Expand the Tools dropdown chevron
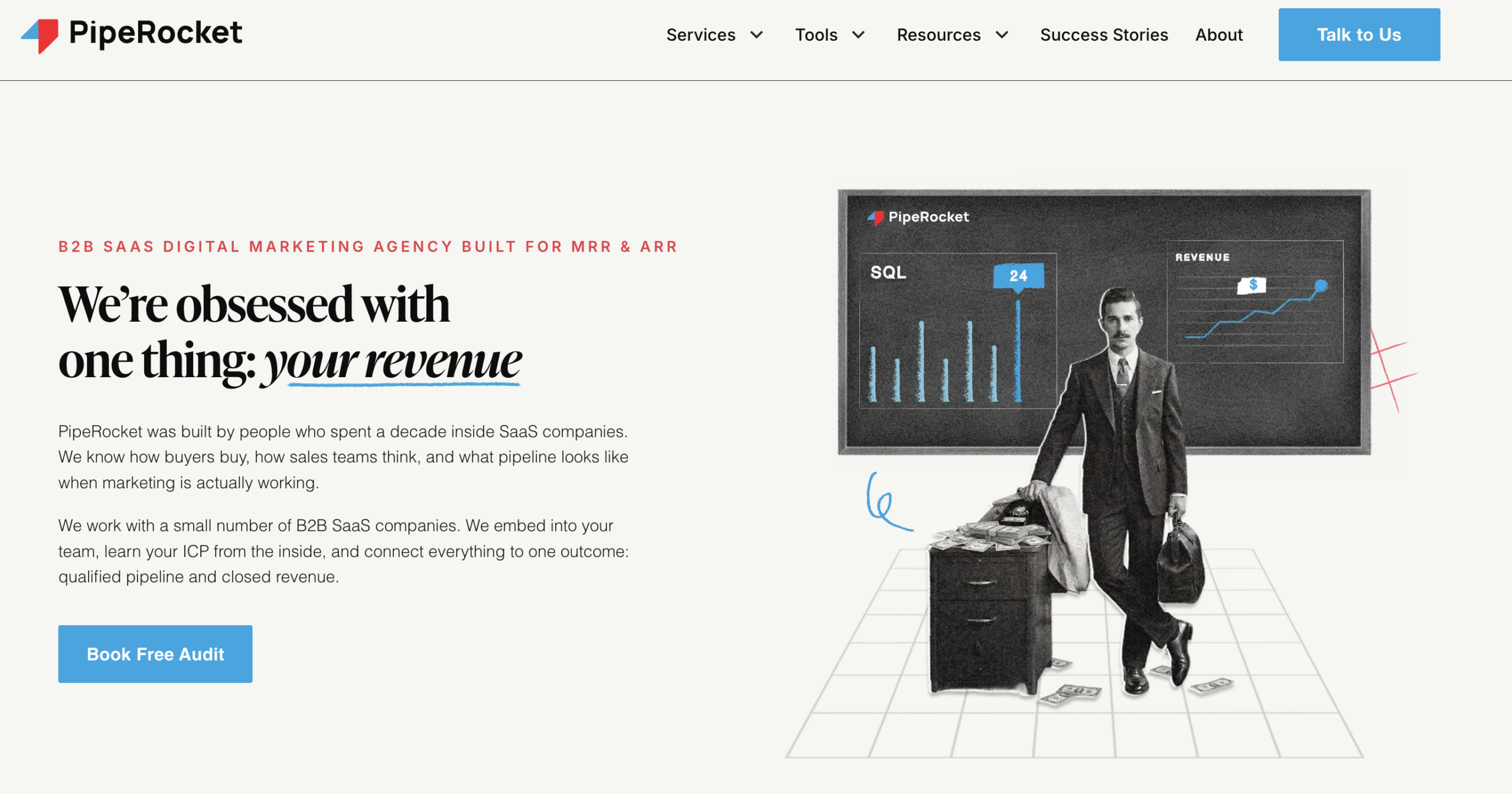1512x794 pixels. point(859,35)
